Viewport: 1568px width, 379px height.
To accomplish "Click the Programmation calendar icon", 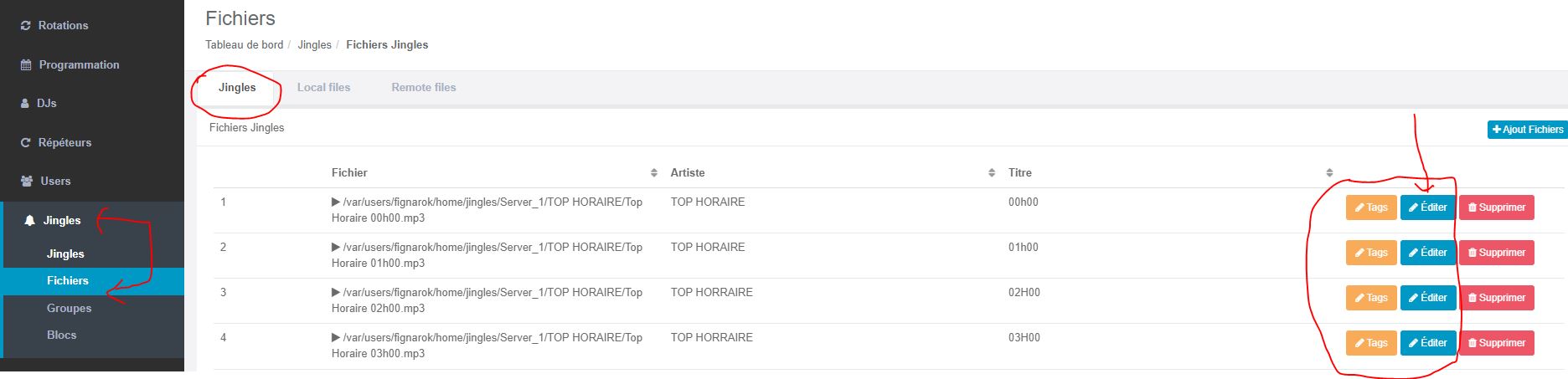I will tap(26, 65).
